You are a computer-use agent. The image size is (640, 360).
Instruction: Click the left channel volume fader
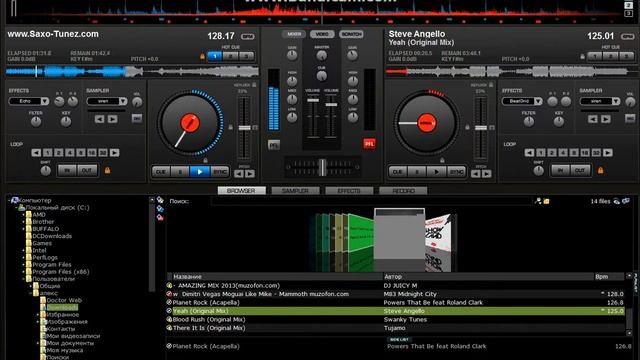[x=313, y=100]
